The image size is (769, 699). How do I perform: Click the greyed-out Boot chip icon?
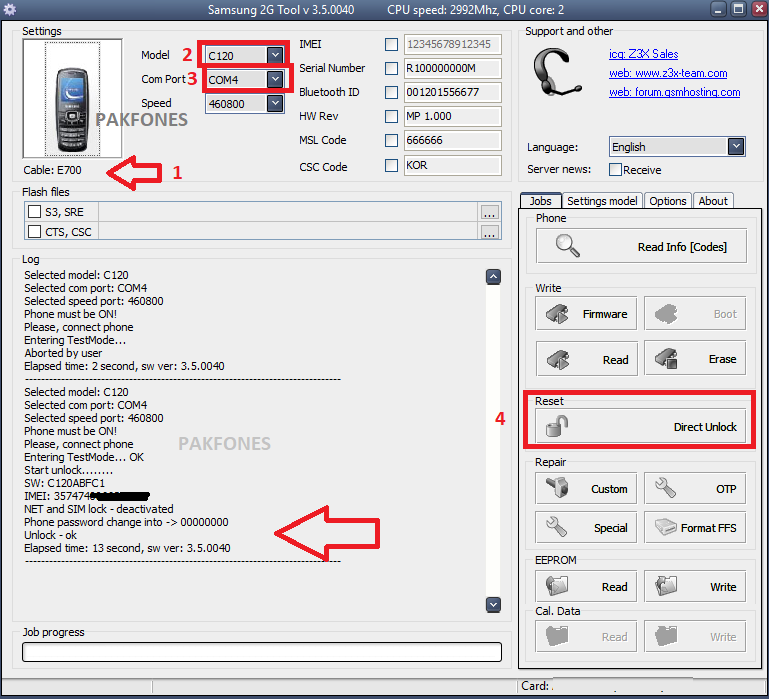point(666,314)
